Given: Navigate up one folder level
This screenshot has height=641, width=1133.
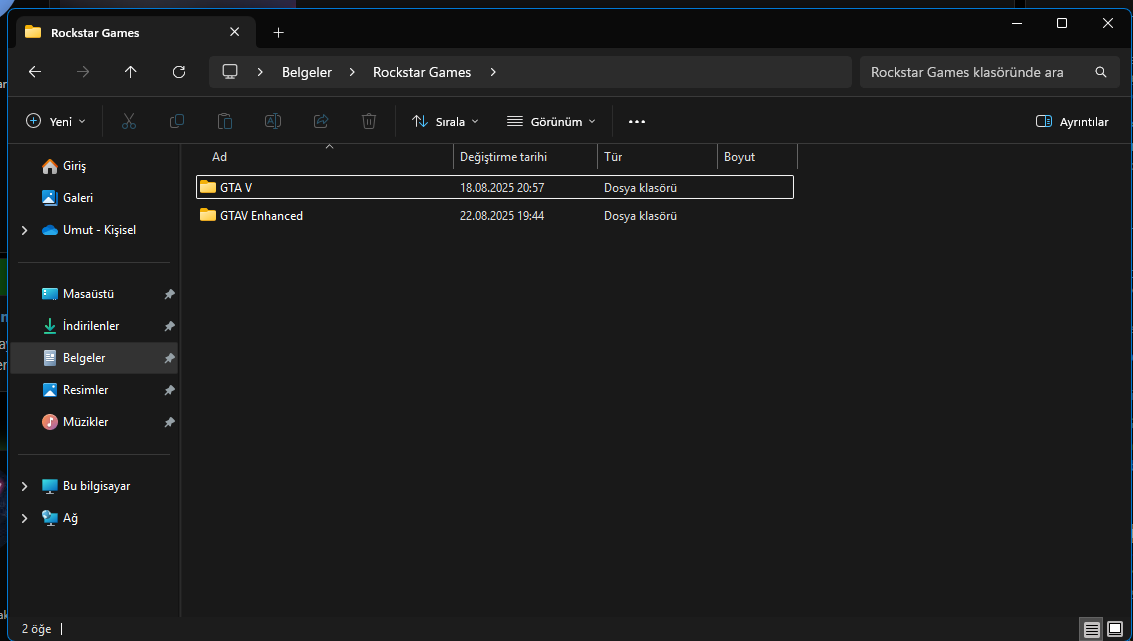Looking at the screenshot, I should pyautogui.click(x=130, y=72).
